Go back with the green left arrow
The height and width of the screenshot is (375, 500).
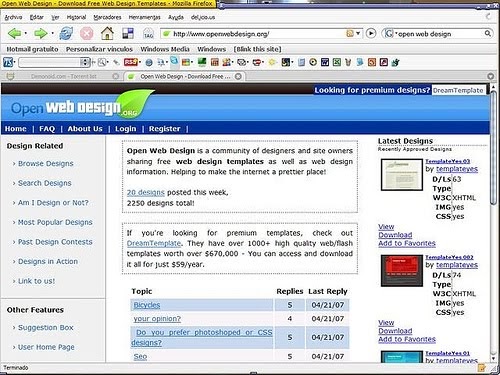pyautogui.click(x=14, y=33)
